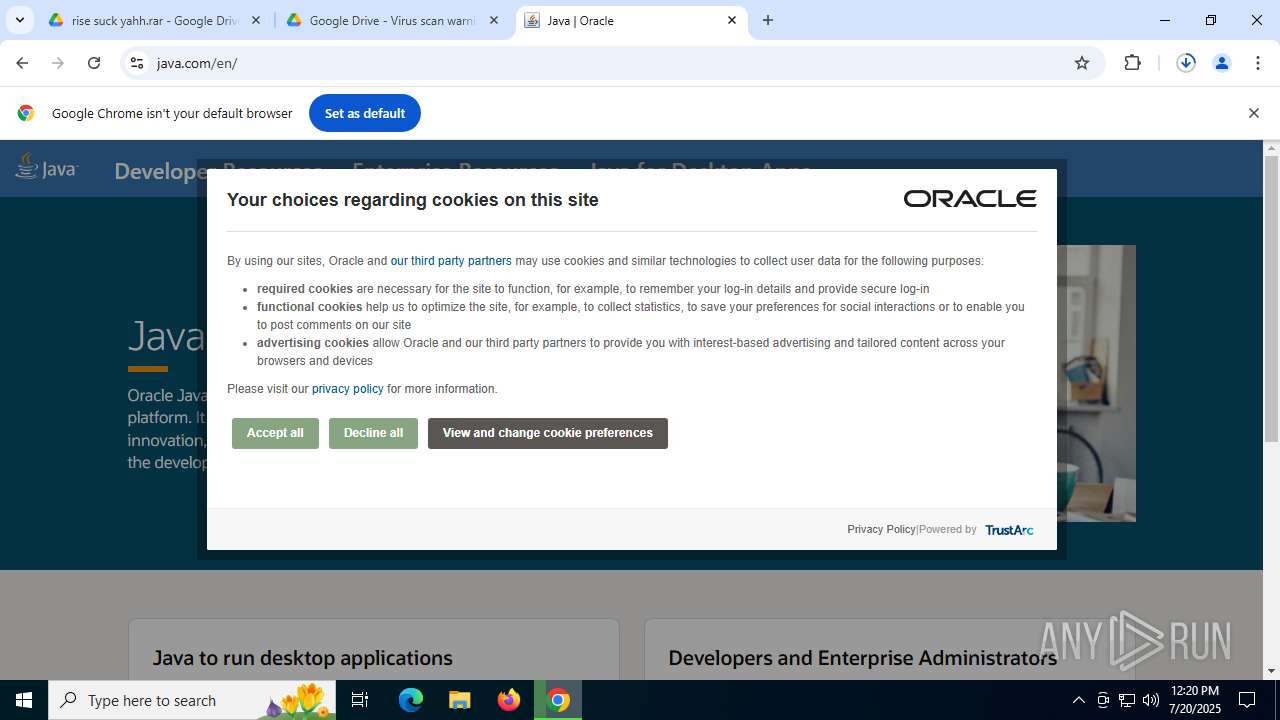Viewport: 1280px width, 720px height.
Task: Go forward to the next page
Action: click(58, 63)
